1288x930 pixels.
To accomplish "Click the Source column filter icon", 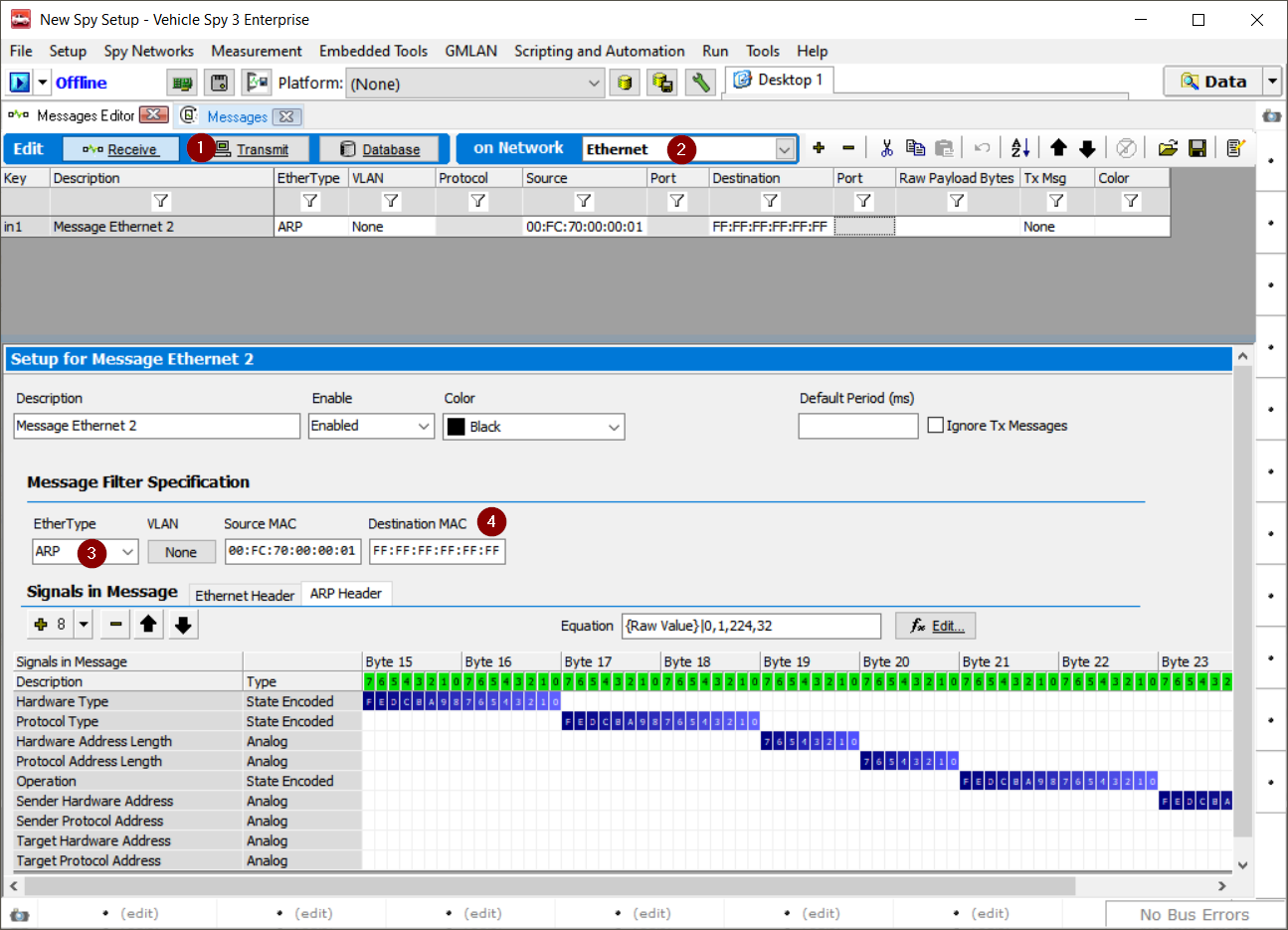I will [584, 201].
